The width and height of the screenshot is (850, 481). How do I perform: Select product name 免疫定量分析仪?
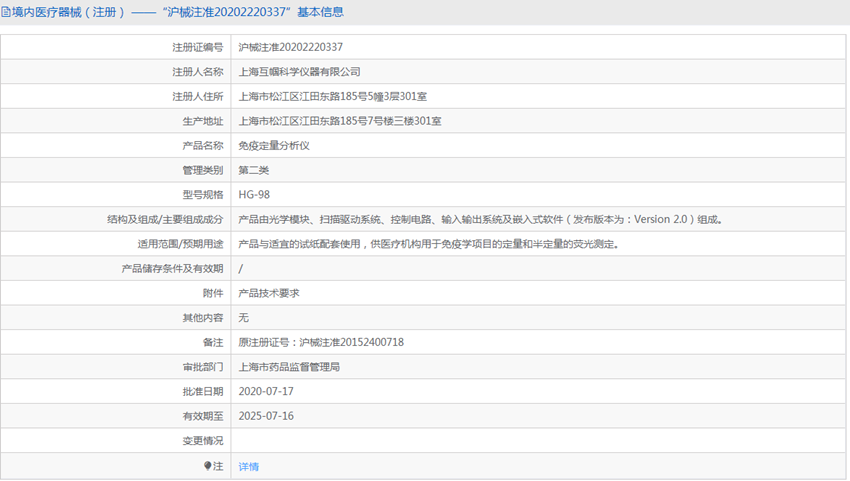coord(274,145)
